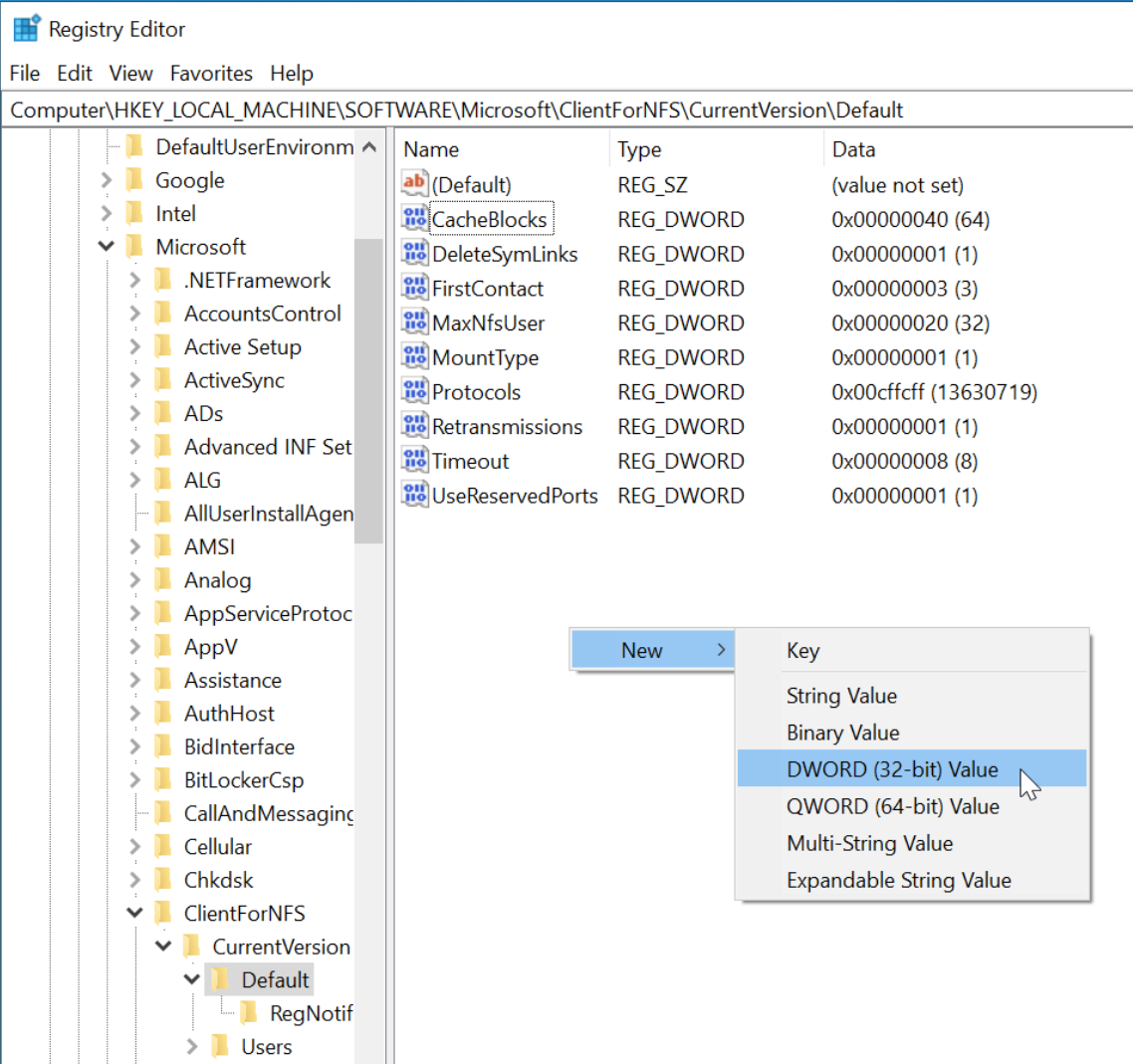Select the BitLockerCsp key in tree

coord(243,780)
